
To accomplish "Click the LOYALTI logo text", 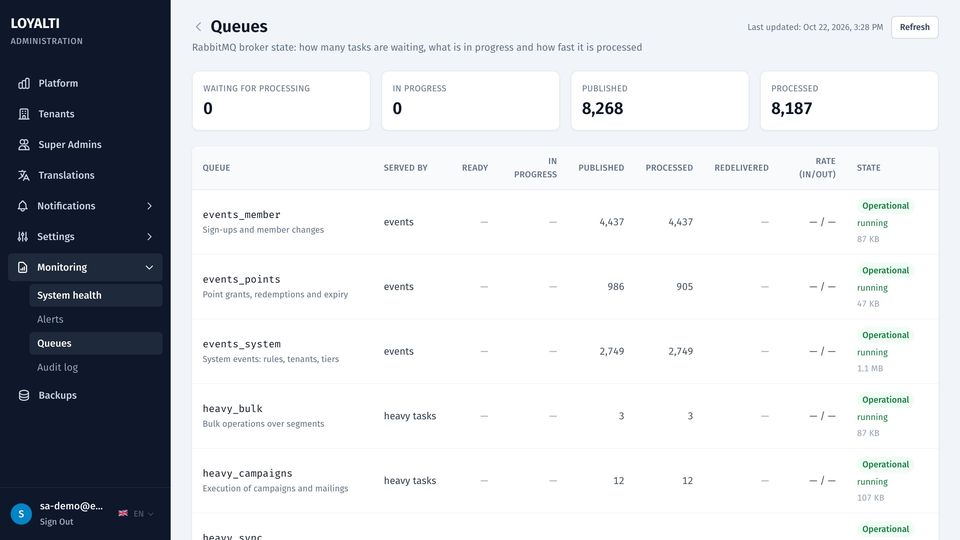I will coord(35,23).
